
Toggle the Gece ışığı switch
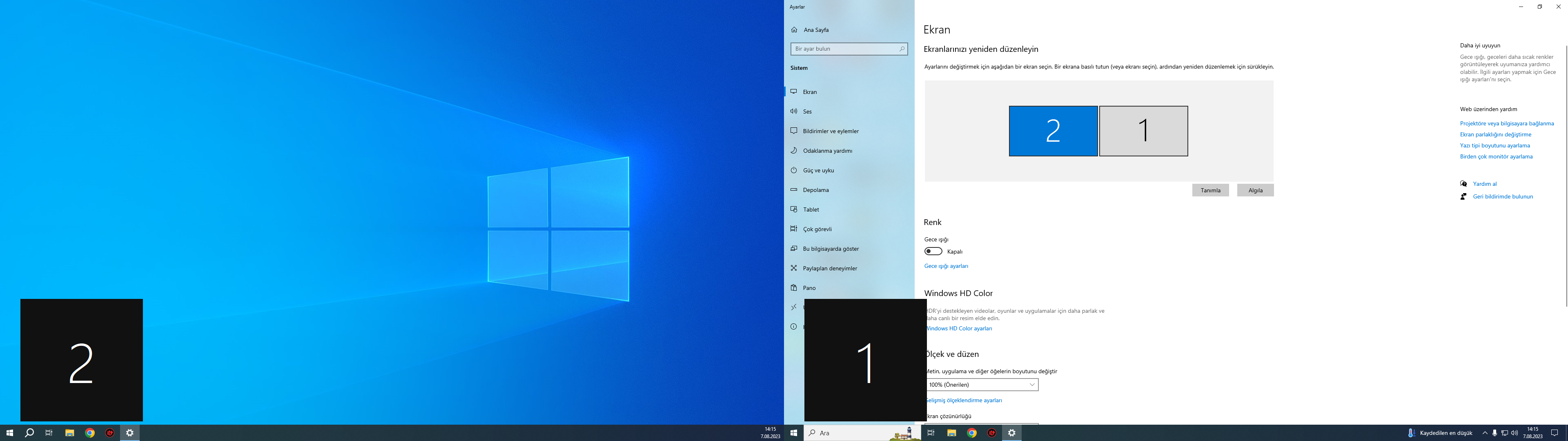tap(933, 252)
